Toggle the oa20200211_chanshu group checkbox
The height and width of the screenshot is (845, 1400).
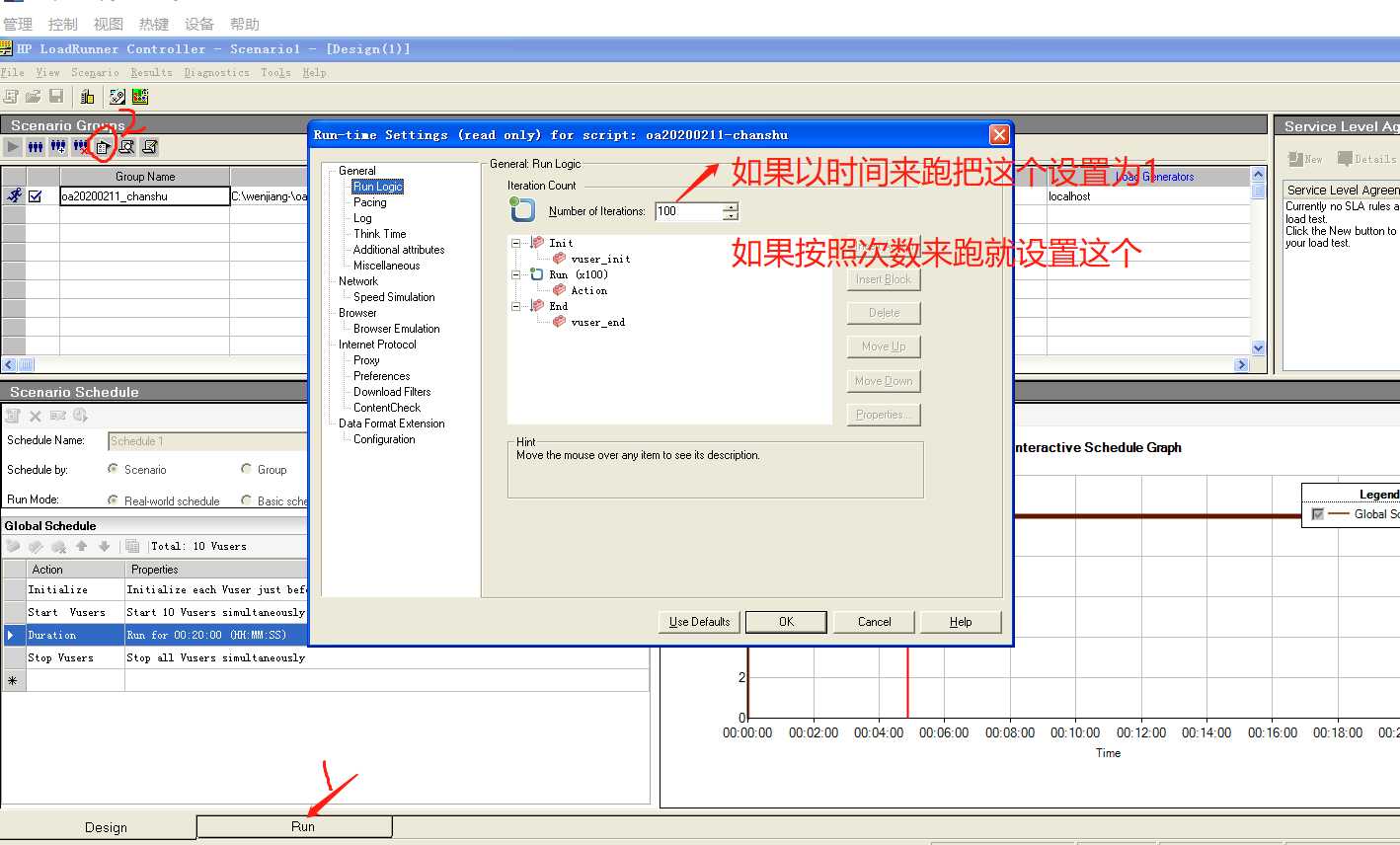tap(36, 196)
